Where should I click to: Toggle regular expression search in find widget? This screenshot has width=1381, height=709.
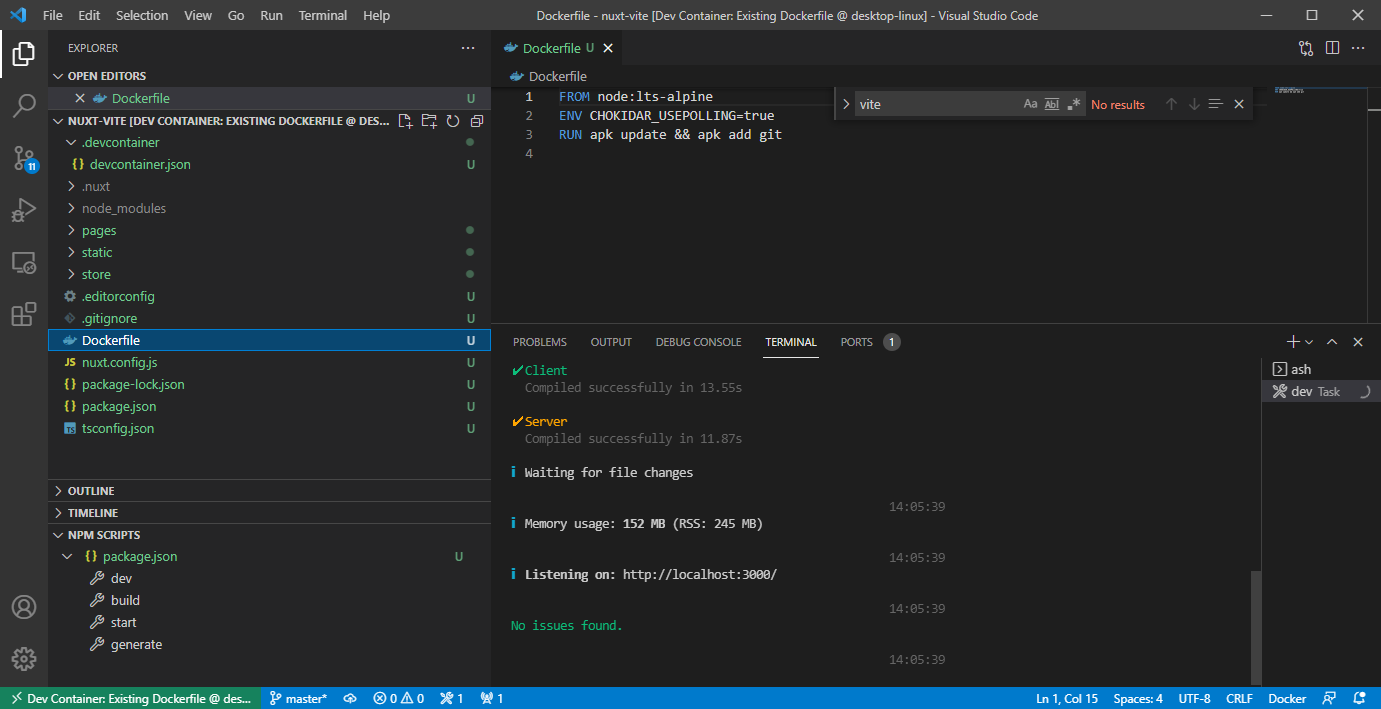(x=1074, y=104)
